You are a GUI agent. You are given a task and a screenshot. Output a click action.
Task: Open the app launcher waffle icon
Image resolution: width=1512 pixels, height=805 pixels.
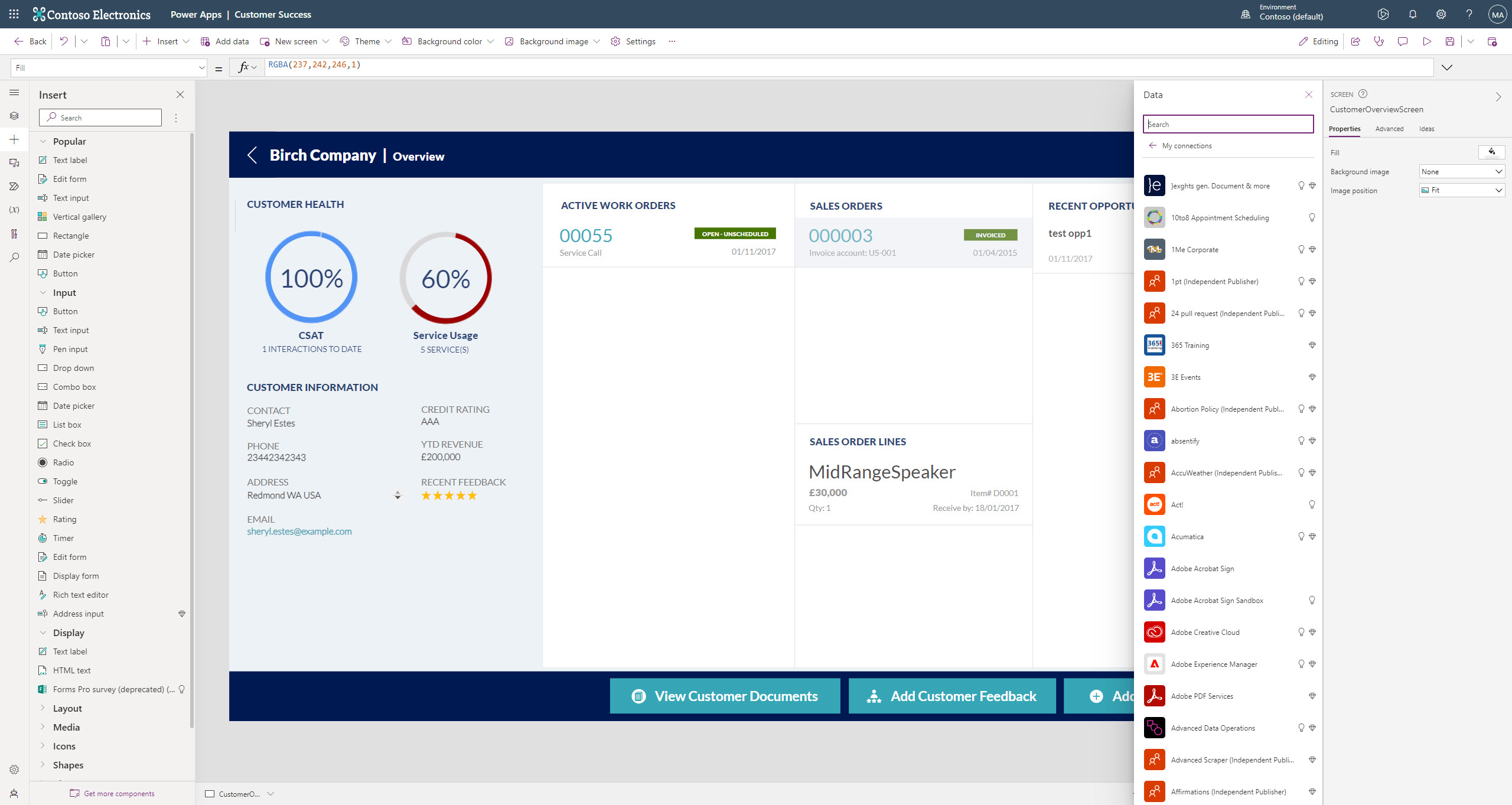(x=14, y=14)
